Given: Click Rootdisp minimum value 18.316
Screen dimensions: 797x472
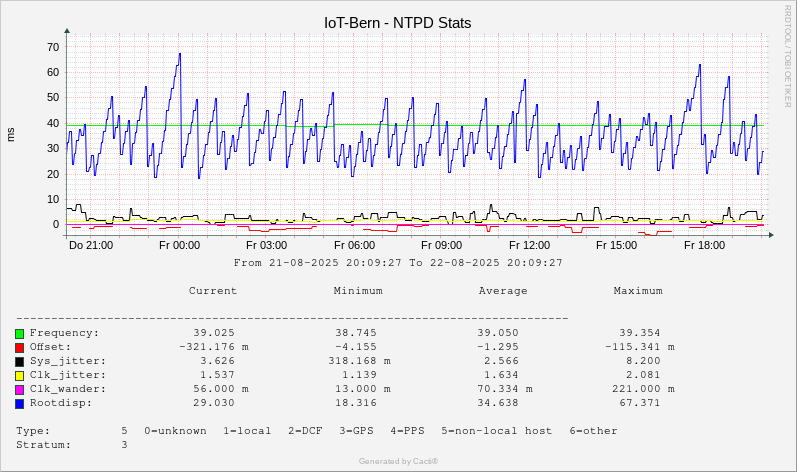Looking at the screenshot, I should 356,403.
